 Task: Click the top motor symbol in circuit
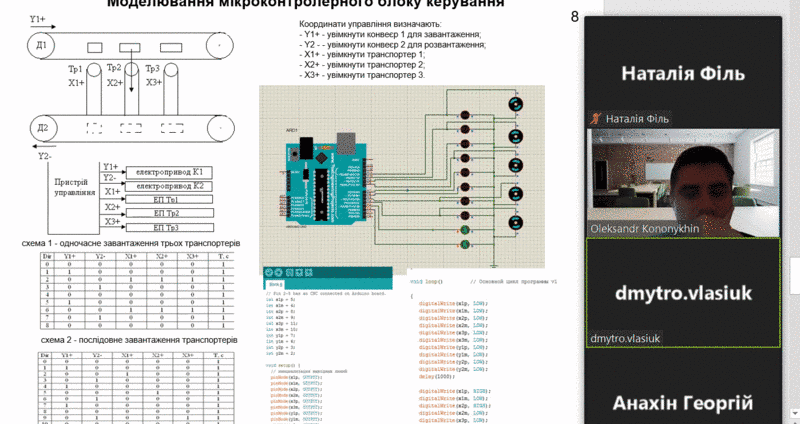pyautogui.click(x=516, y=105)
